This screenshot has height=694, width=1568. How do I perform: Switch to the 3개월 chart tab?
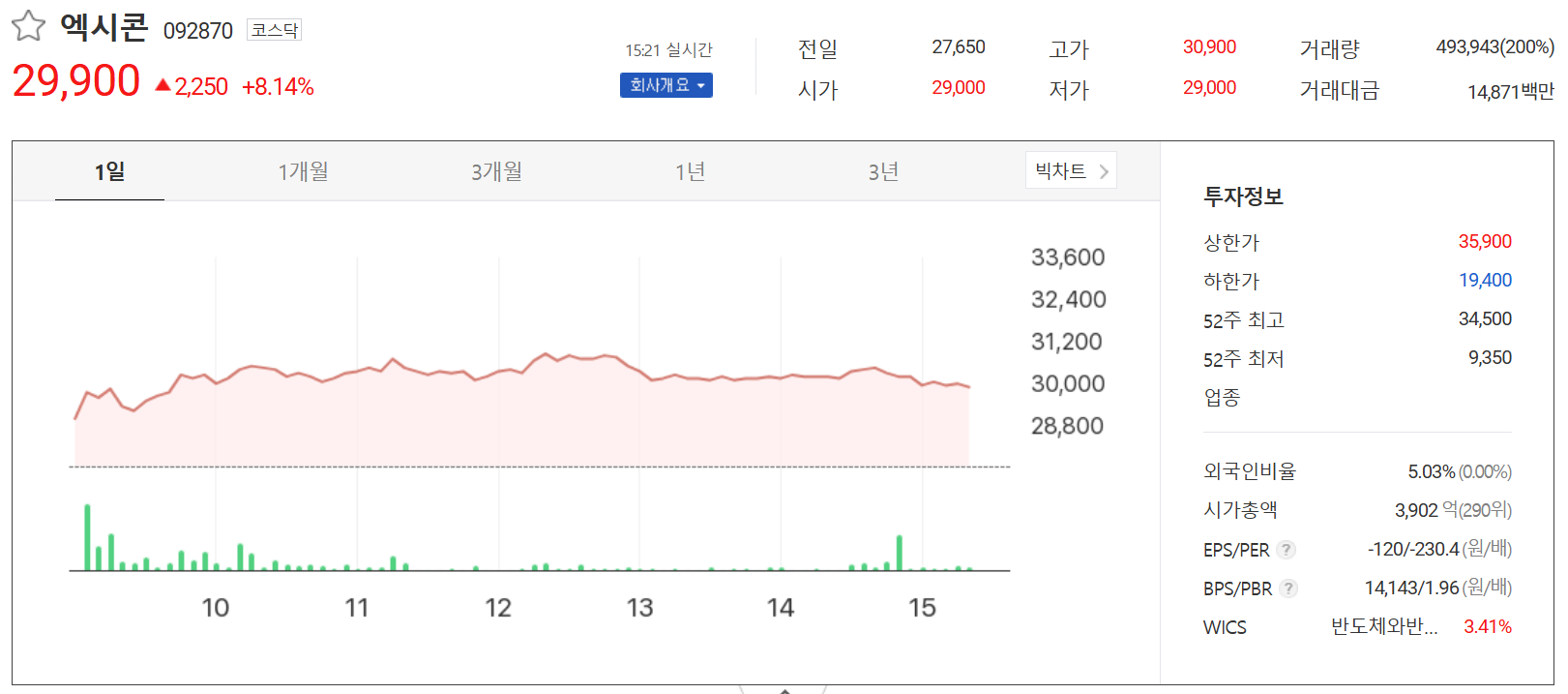tap(496, 171)
